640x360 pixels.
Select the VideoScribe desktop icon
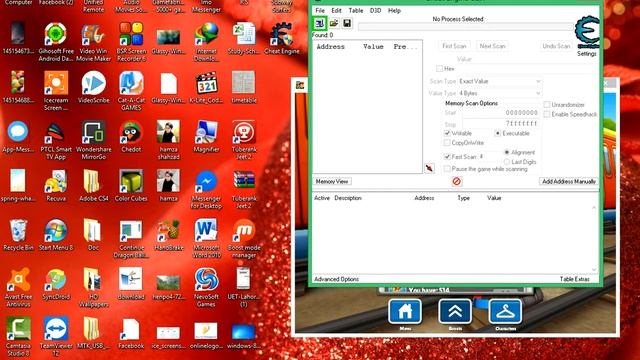93,87
